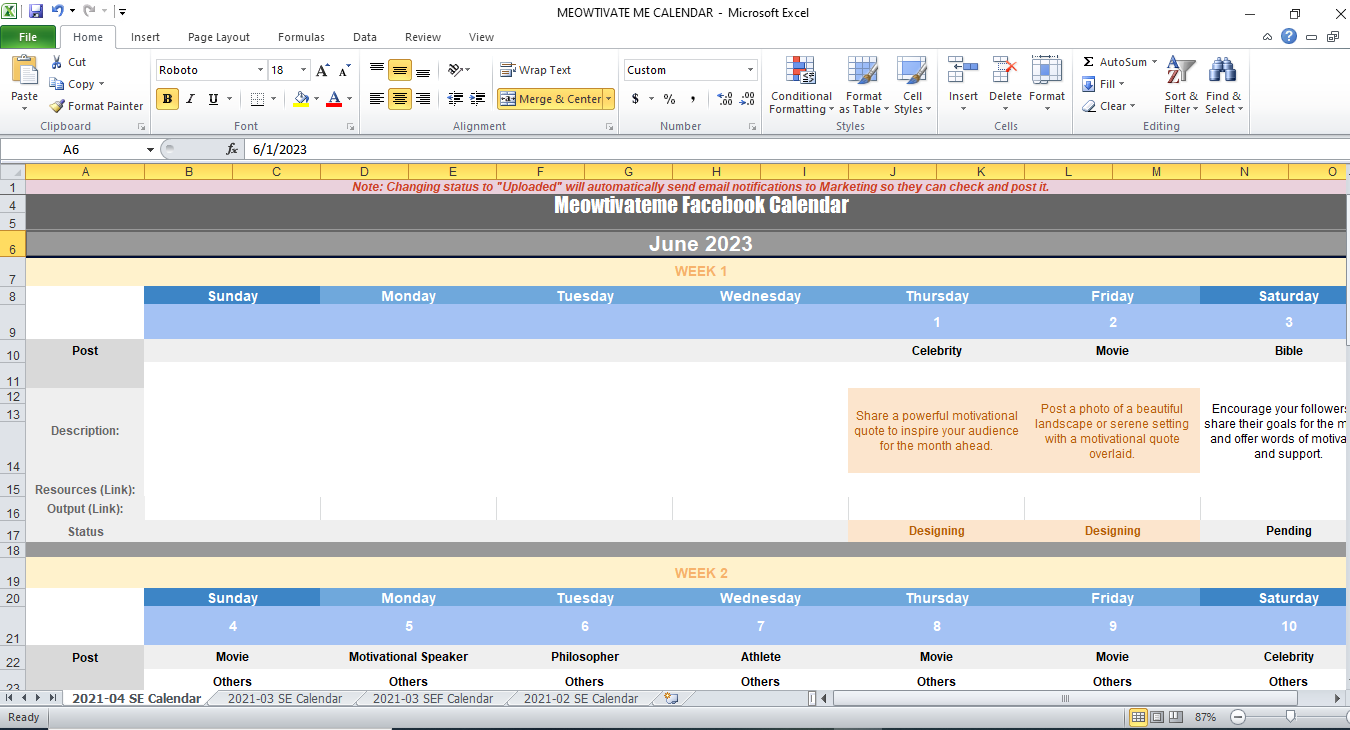1350x730 pixels.
Task: Open the font name Roboto dropdown
Action: (260, 70)
